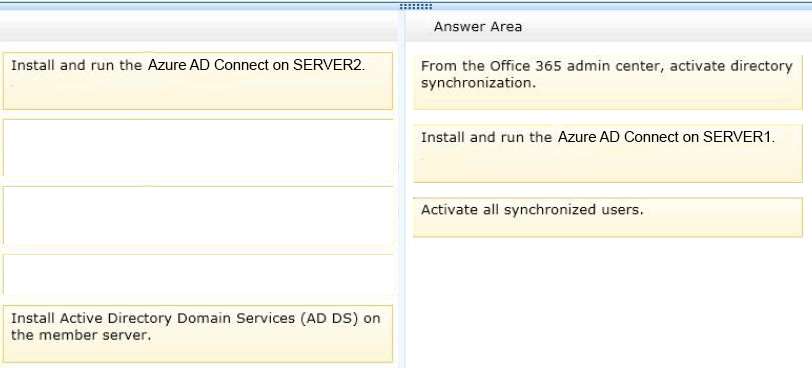The height and width of the screenshot is (368, 812).
Task: Select the Azure AD Connect on SERVER2 card
Action: coord(197,81)
